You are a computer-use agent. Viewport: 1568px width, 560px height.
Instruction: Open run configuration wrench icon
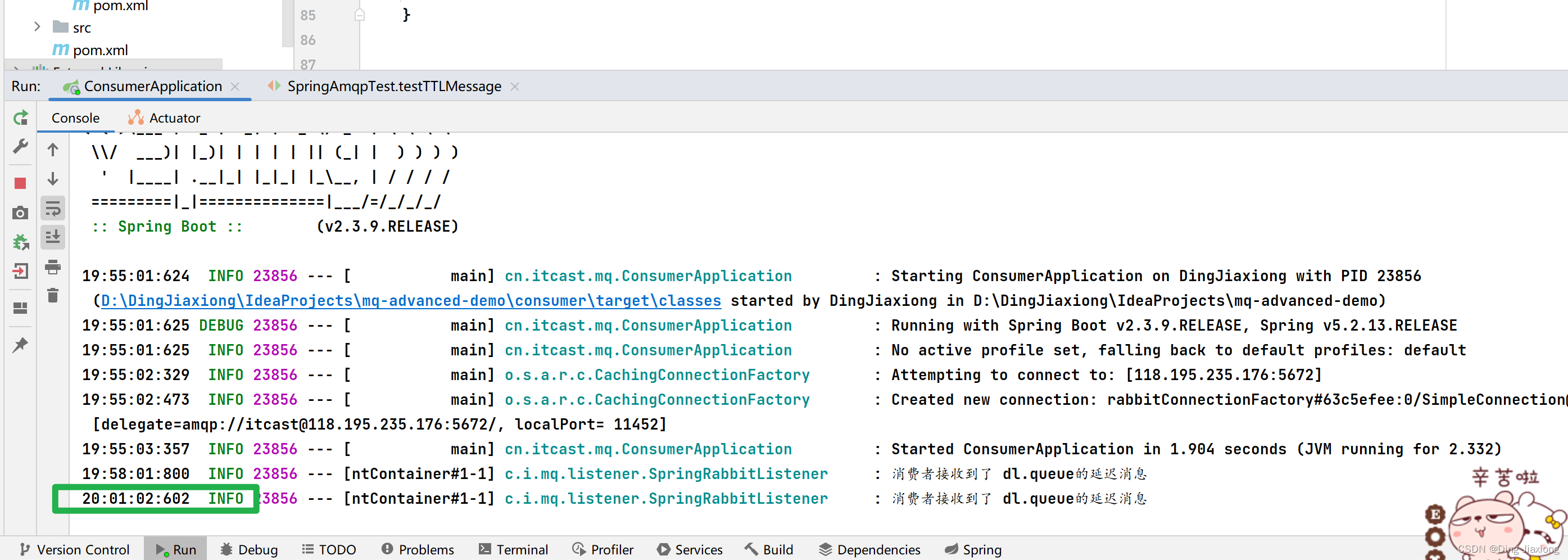tap(21, 147)
